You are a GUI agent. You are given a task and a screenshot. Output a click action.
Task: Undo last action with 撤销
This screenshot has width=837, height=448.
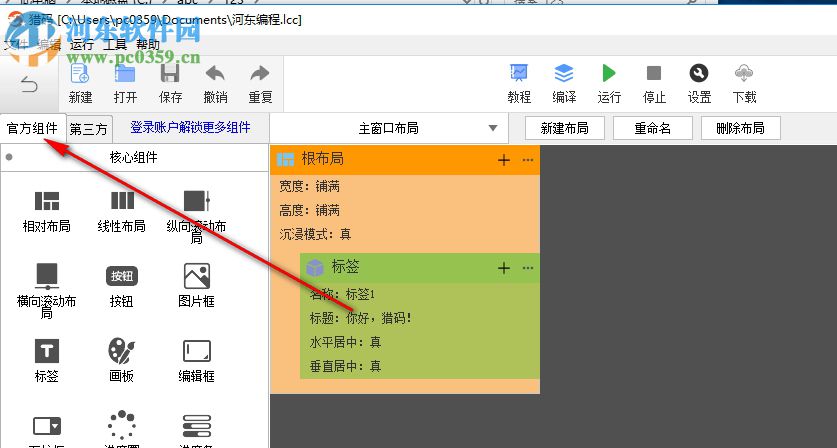[x=215, y=84]
